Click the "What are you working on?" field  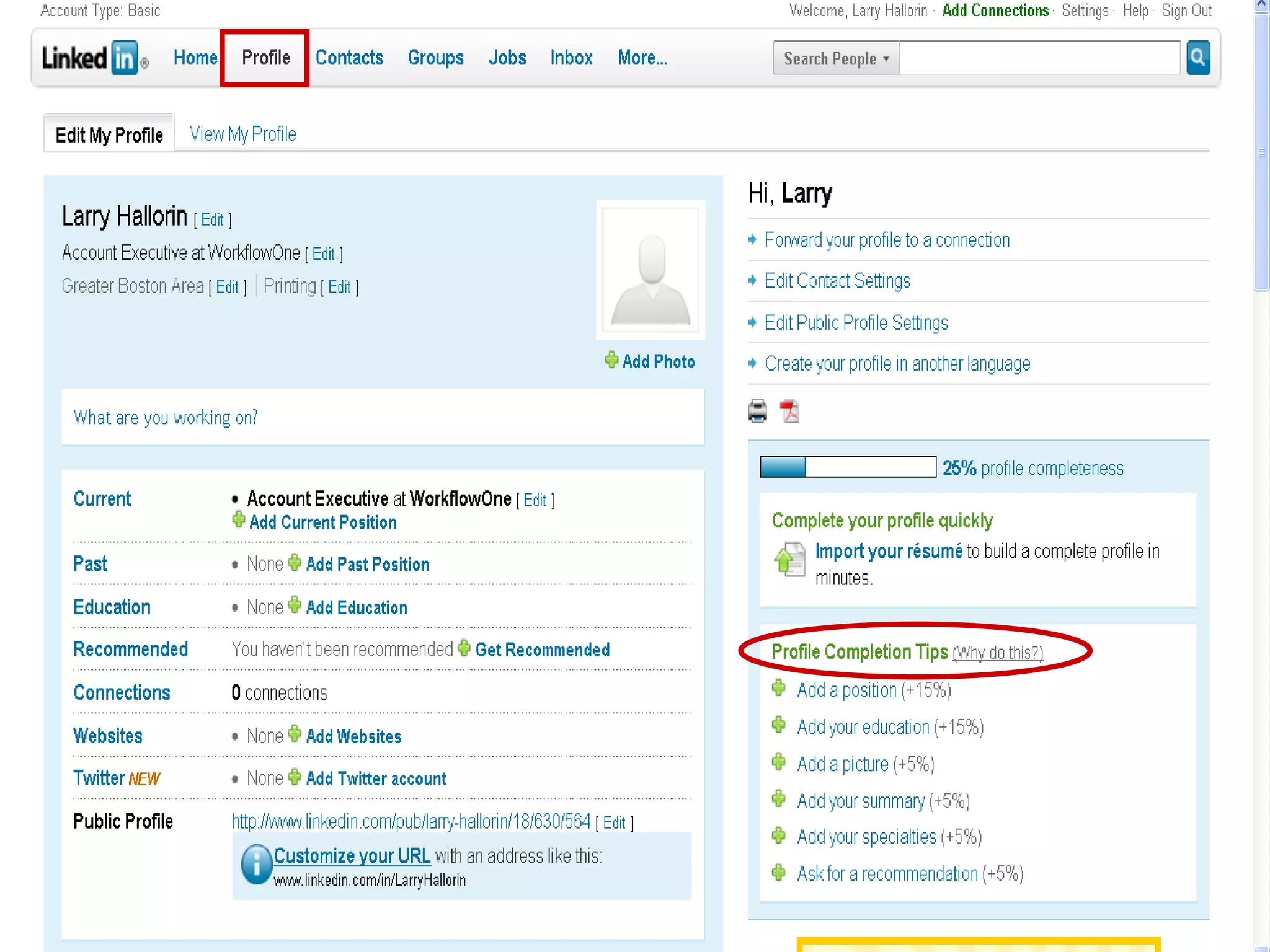tap(382, 417)
